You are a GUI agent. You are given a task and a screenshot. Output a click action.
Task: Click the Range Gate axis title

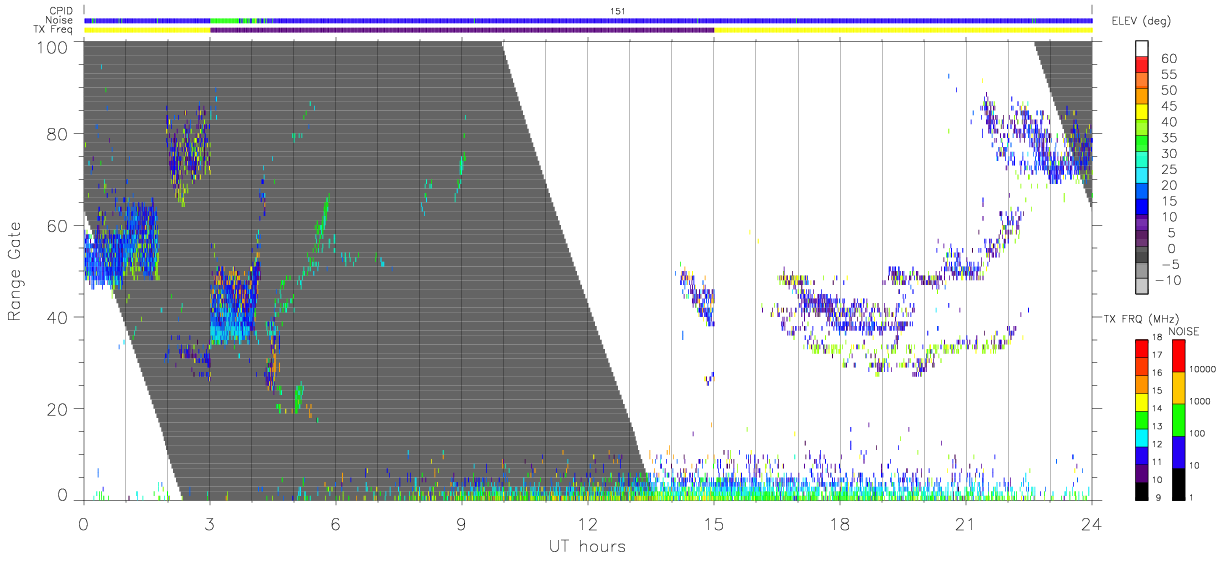[x=17, y=271]
